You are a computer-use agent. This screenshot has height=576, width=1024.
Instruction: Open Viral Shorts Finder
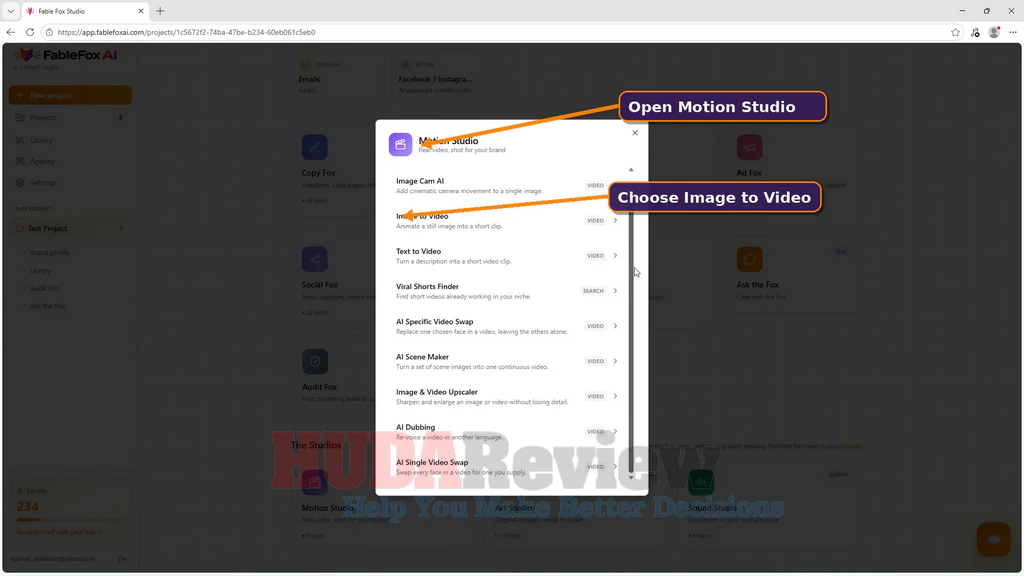[506, 291]
